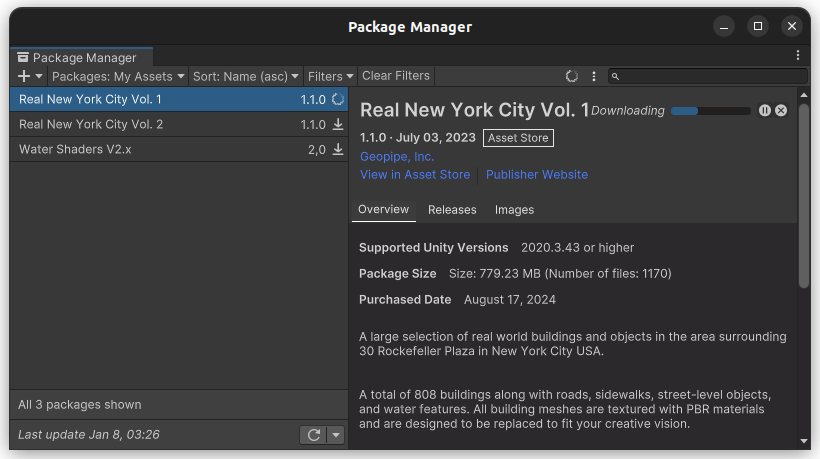Open the View in Asset Store link
820x459 pixels.
(x=415, y=175)
